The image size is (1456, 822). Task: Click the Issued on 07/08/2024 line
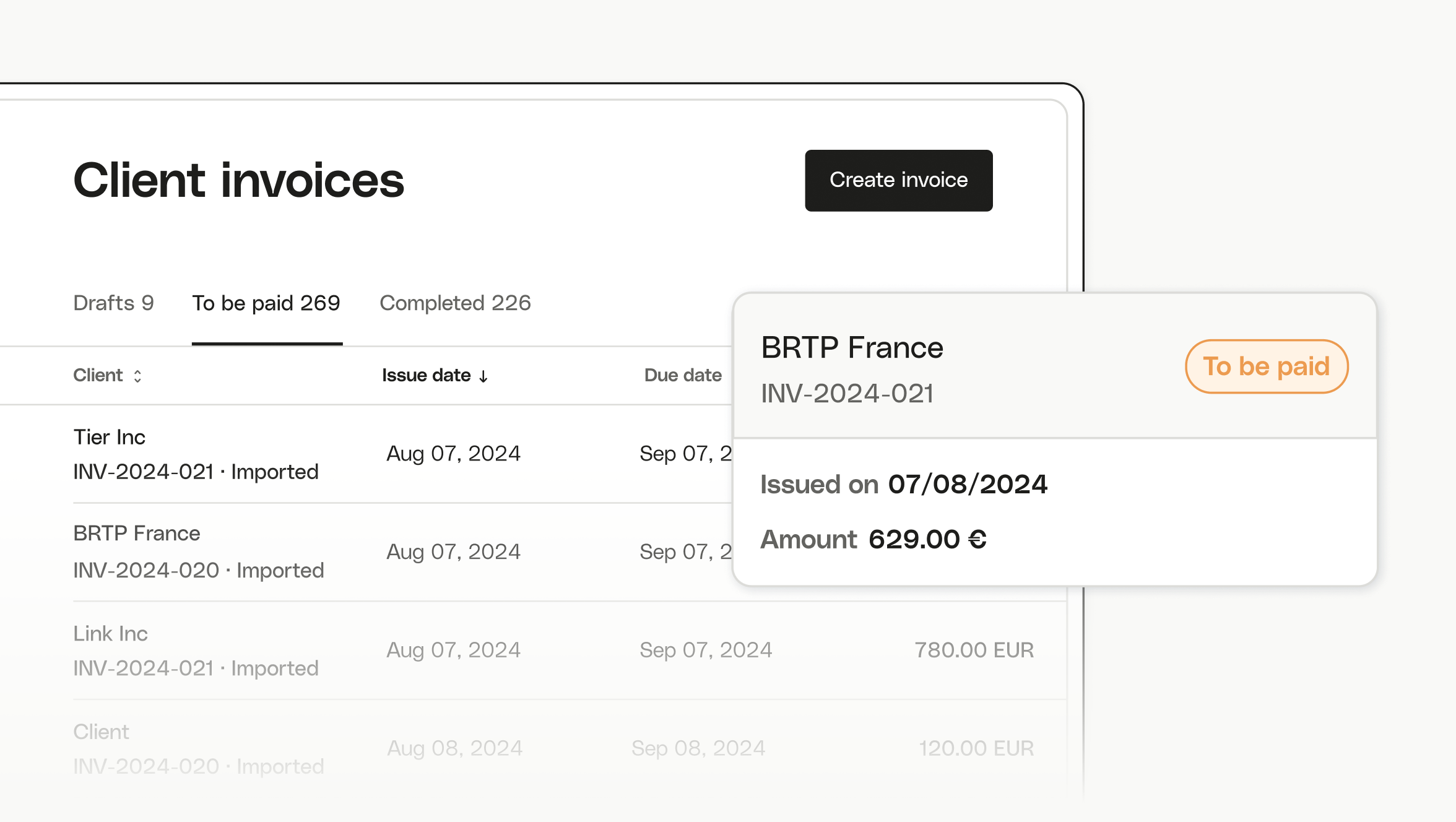(904, 484)
